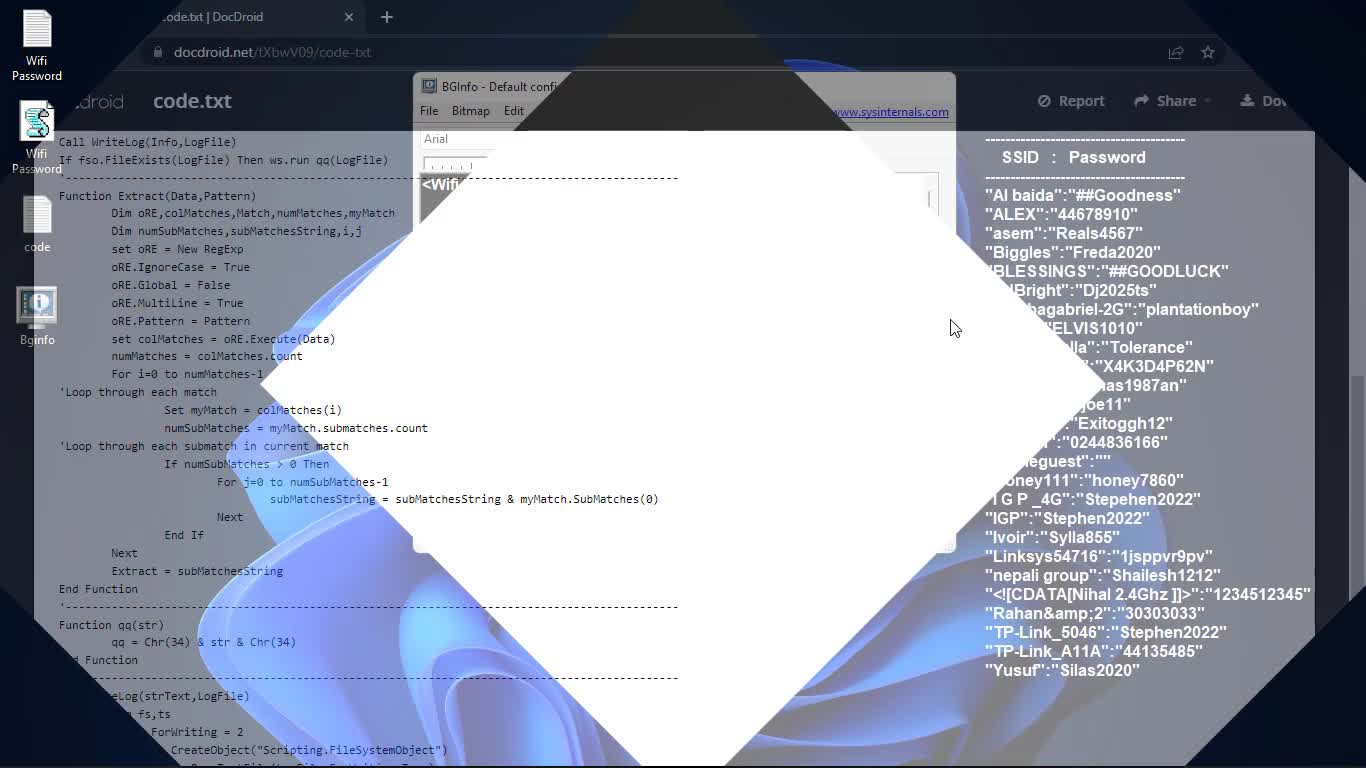Click the padlock site info icon
Viewport: 1366px width, 768px height.
click(157, 52)
